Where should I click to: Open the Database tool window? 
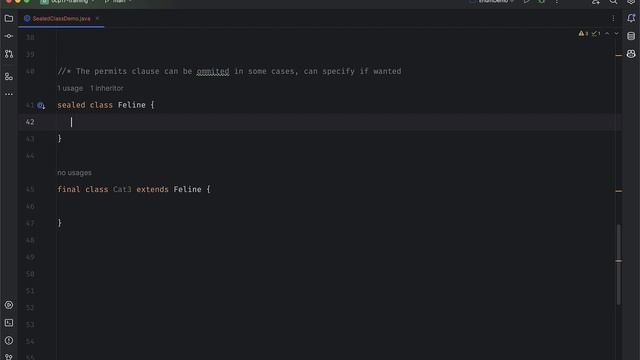(631, 36)
